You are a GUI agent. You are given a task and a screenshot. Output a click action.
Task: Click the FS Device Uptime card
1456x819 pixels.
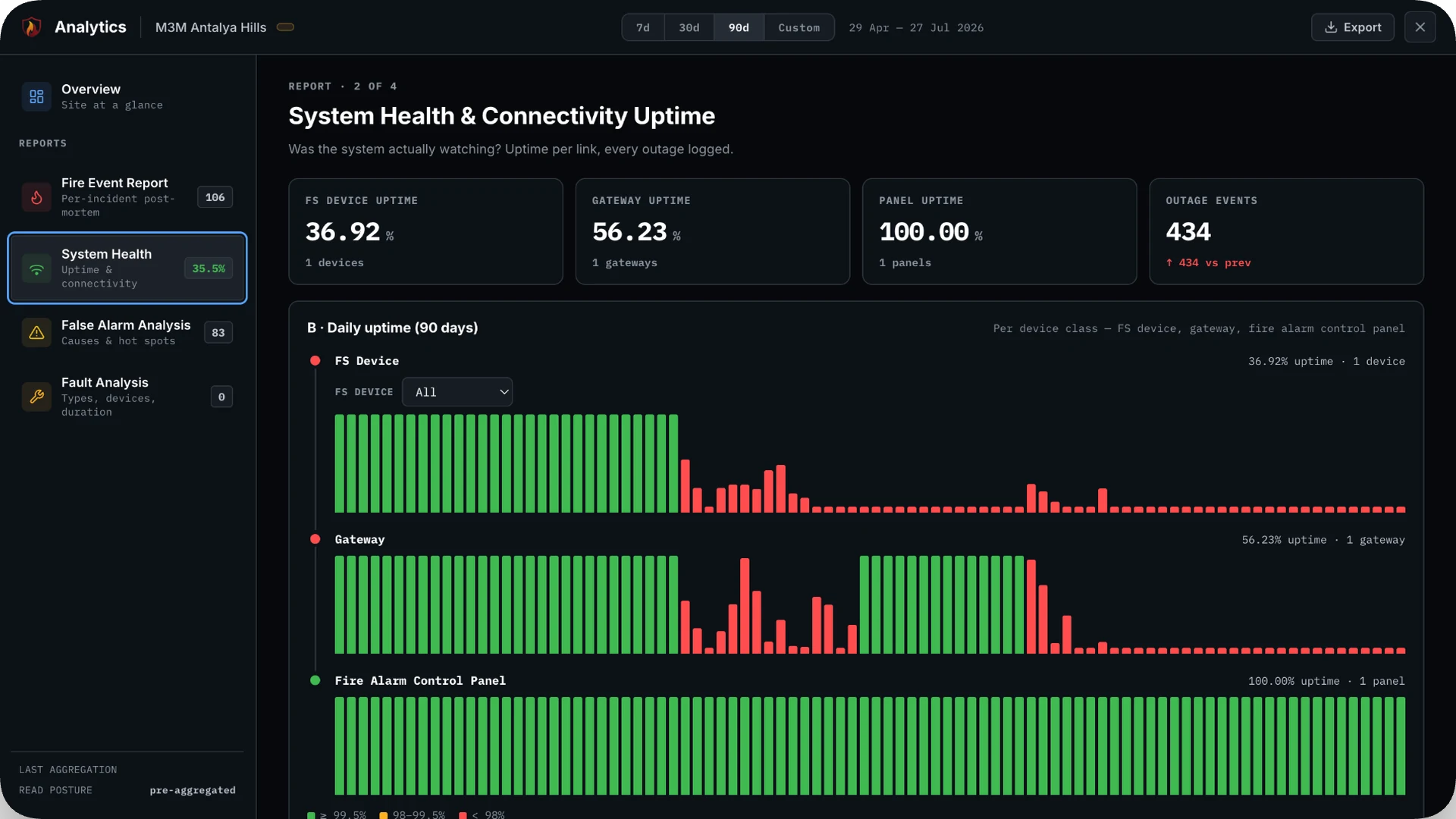tap(425, 231)
